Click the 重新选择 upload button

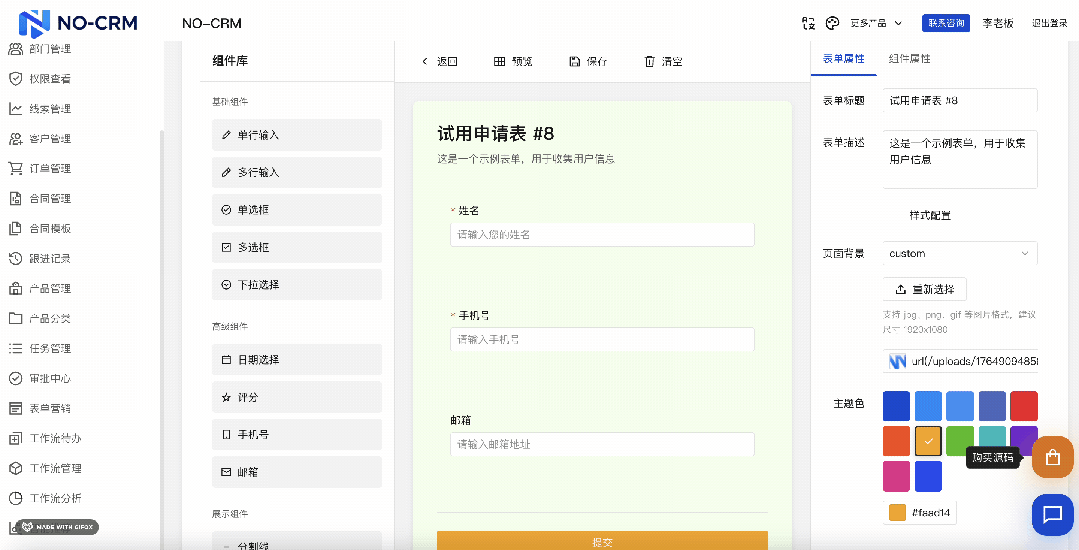pyautogui.click(x=924, y=290)
